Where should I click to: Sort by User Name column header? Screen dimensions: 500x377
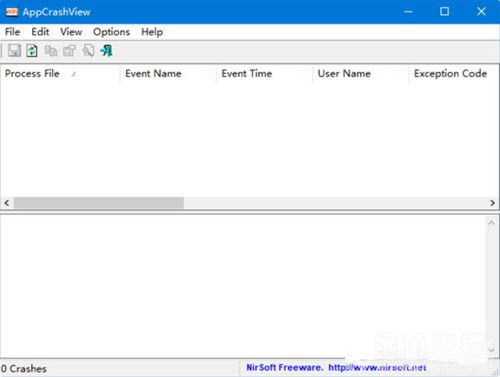click(x=361, y=73)
